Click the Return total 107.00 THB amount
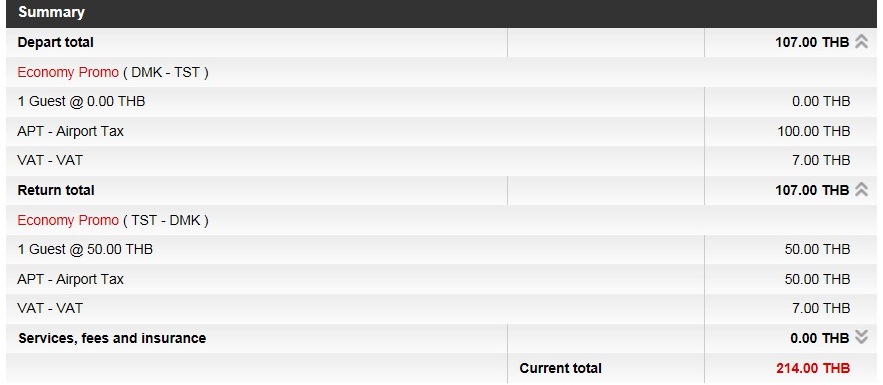The width and height of the screenshot is (883, 385). [812, 190]
